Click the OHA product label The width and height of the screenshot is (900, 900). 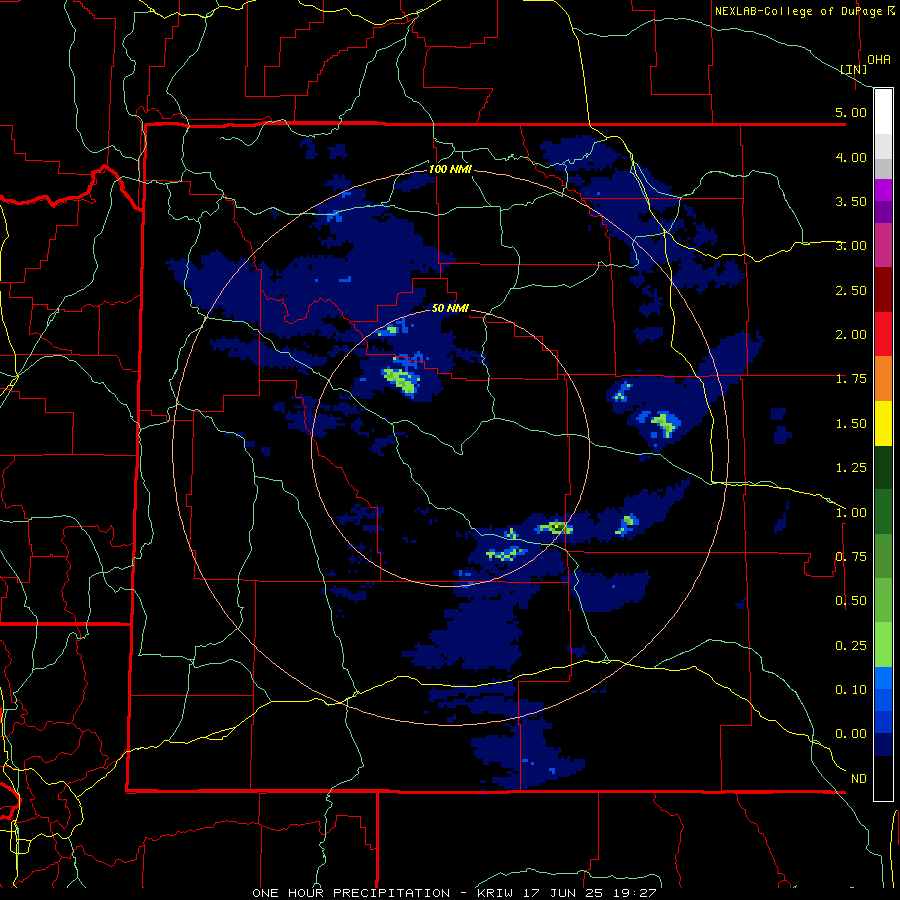[x=879, y=60]
